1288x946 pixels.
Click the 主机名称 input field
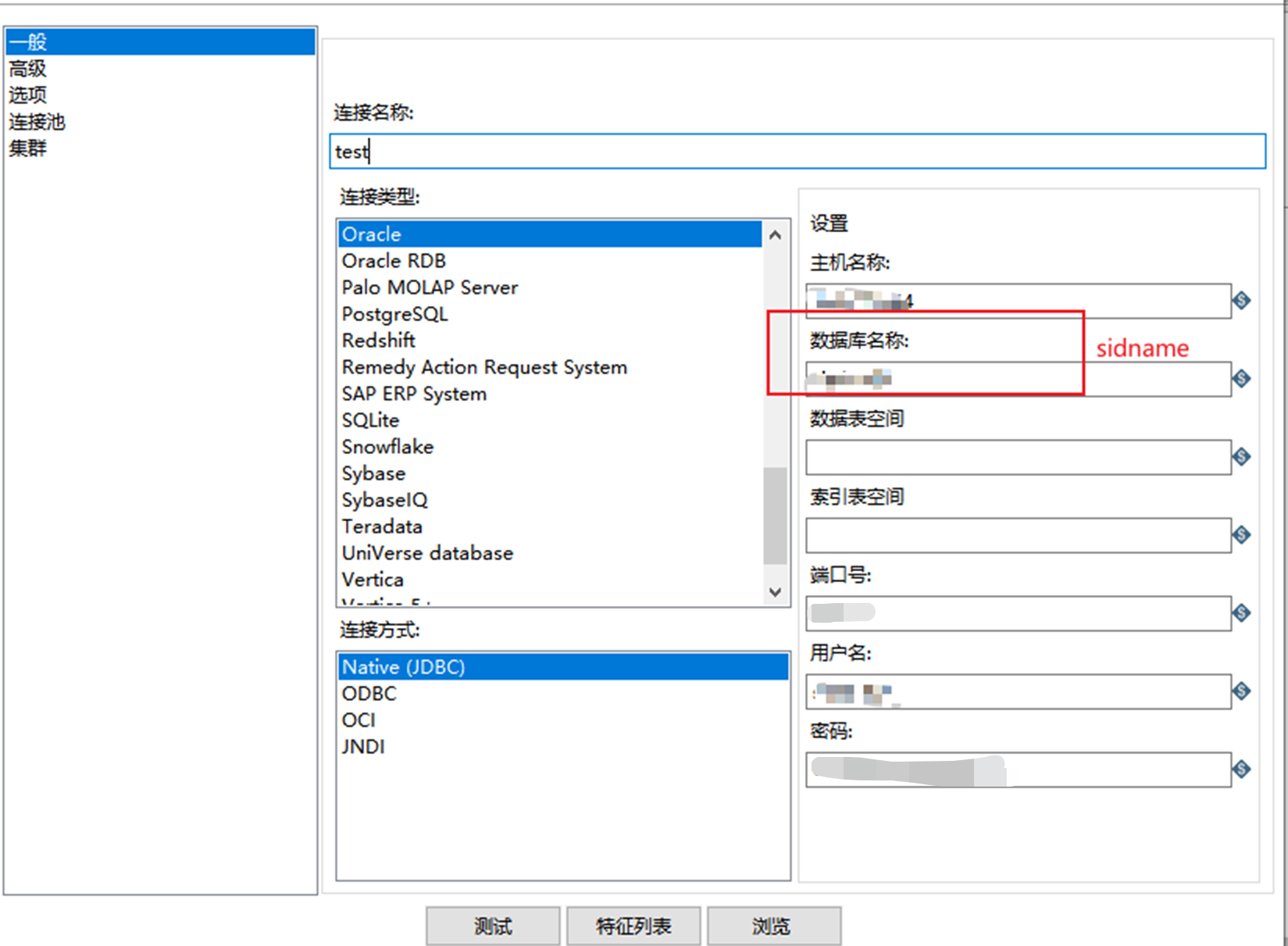pos(1019,301)
